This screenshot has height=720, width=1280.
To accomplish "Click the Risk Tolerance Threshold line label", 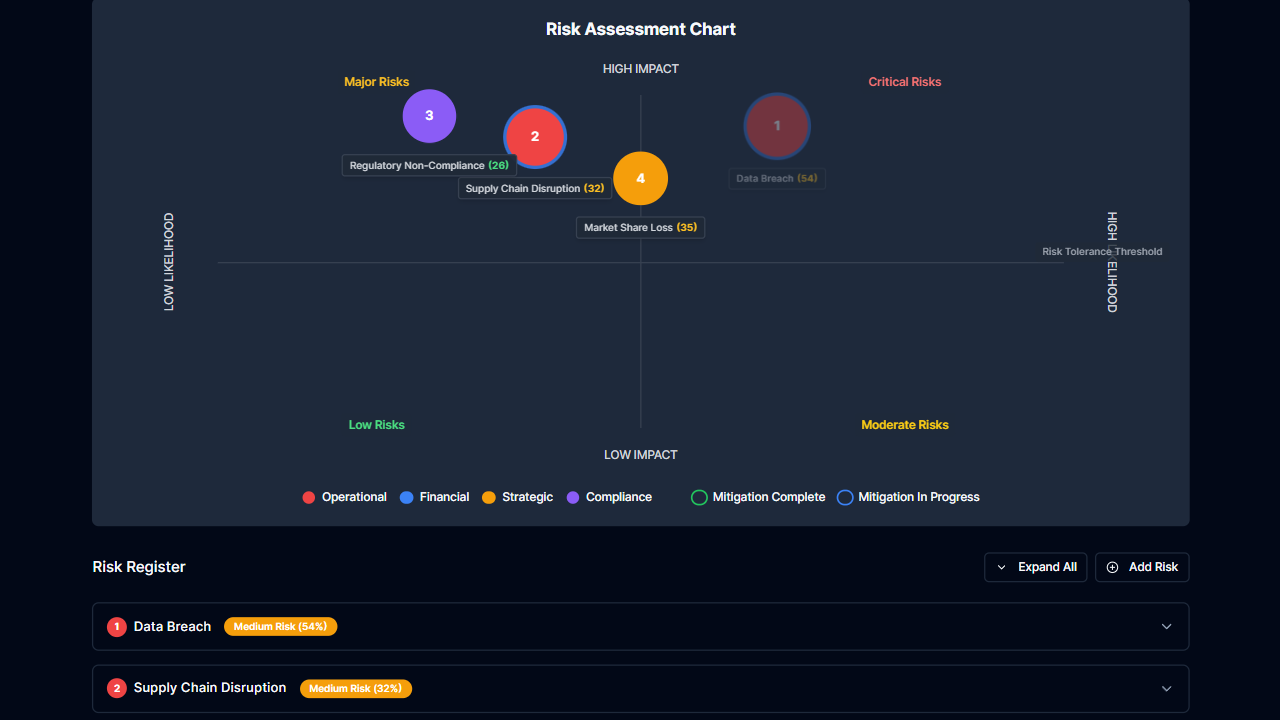I will 1102,251.
